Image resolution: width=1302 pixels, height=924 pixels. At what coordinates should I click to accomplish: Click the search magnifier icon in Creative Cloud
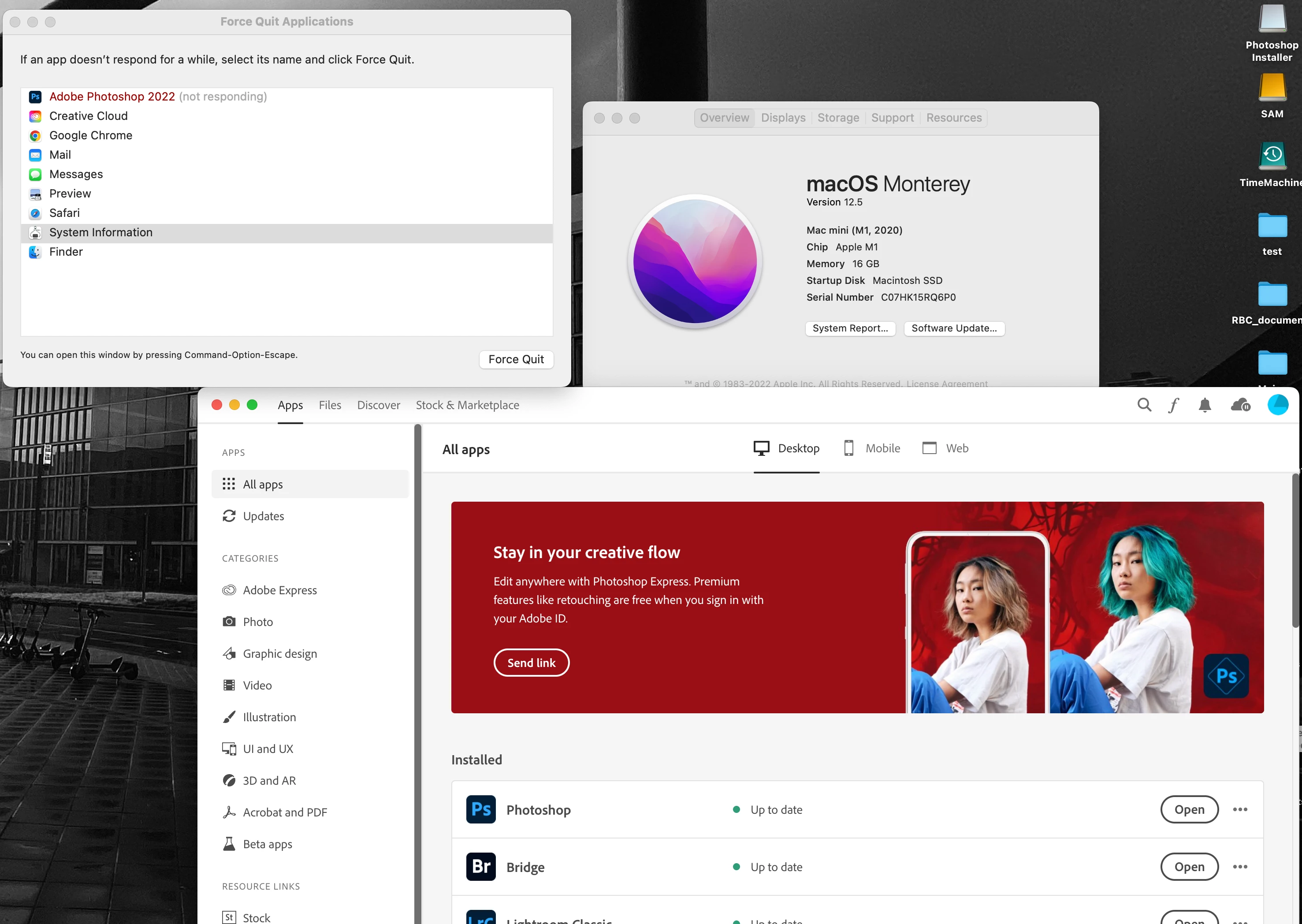(1144, 405)
